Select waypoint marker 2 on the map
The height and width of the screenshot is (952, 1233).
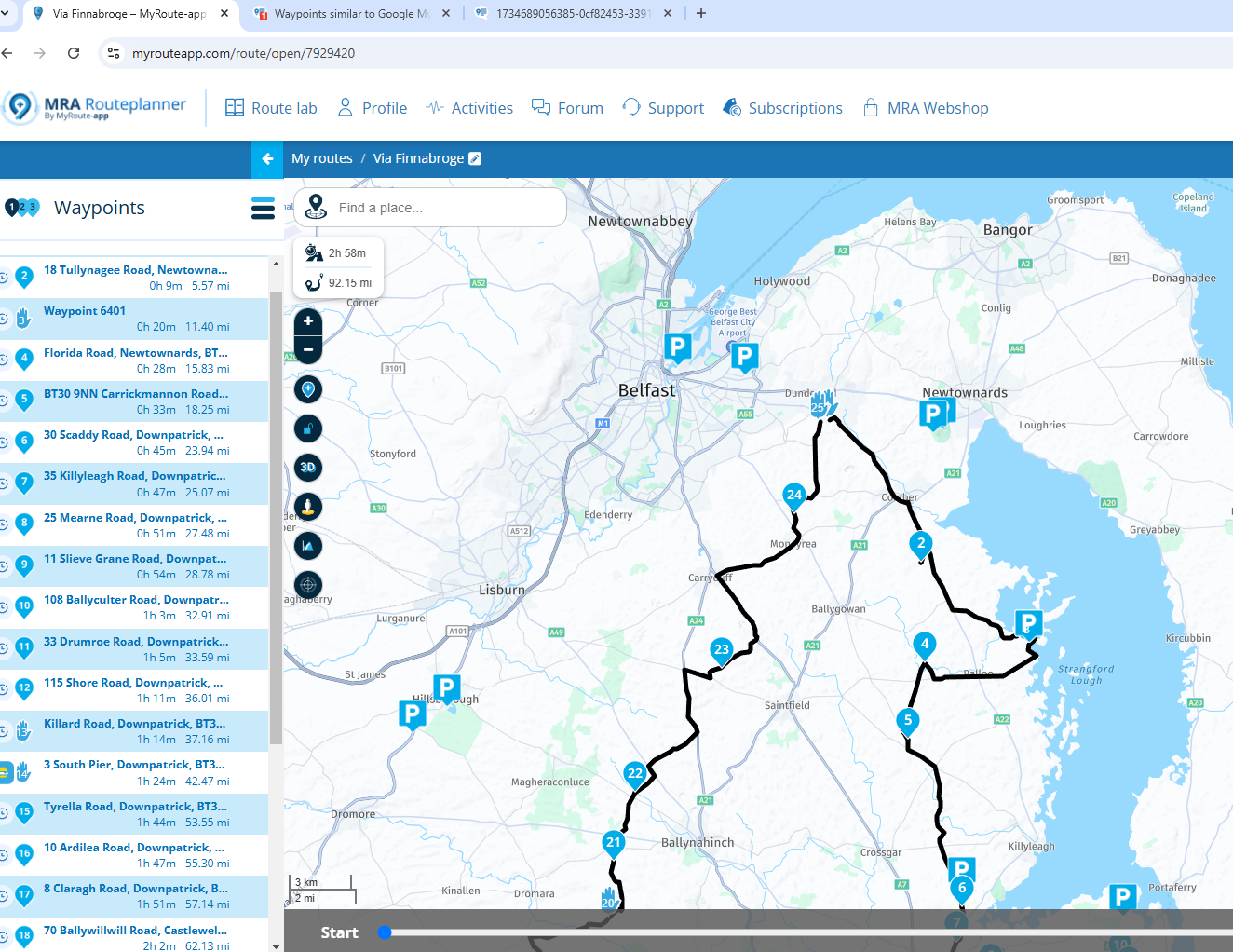(921, 545)
